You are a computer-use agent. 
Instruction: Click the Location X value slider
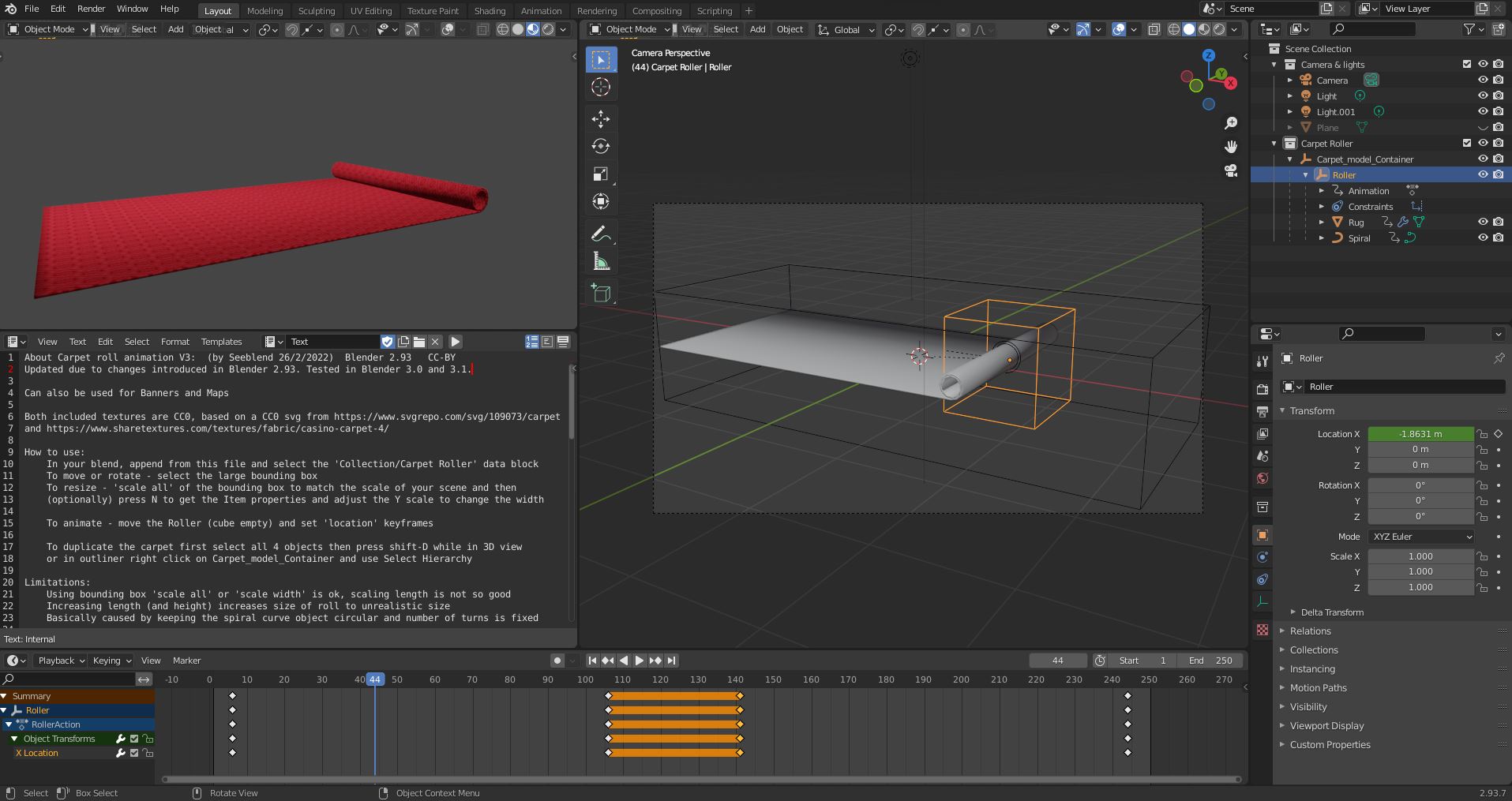tap(1420, 434)
